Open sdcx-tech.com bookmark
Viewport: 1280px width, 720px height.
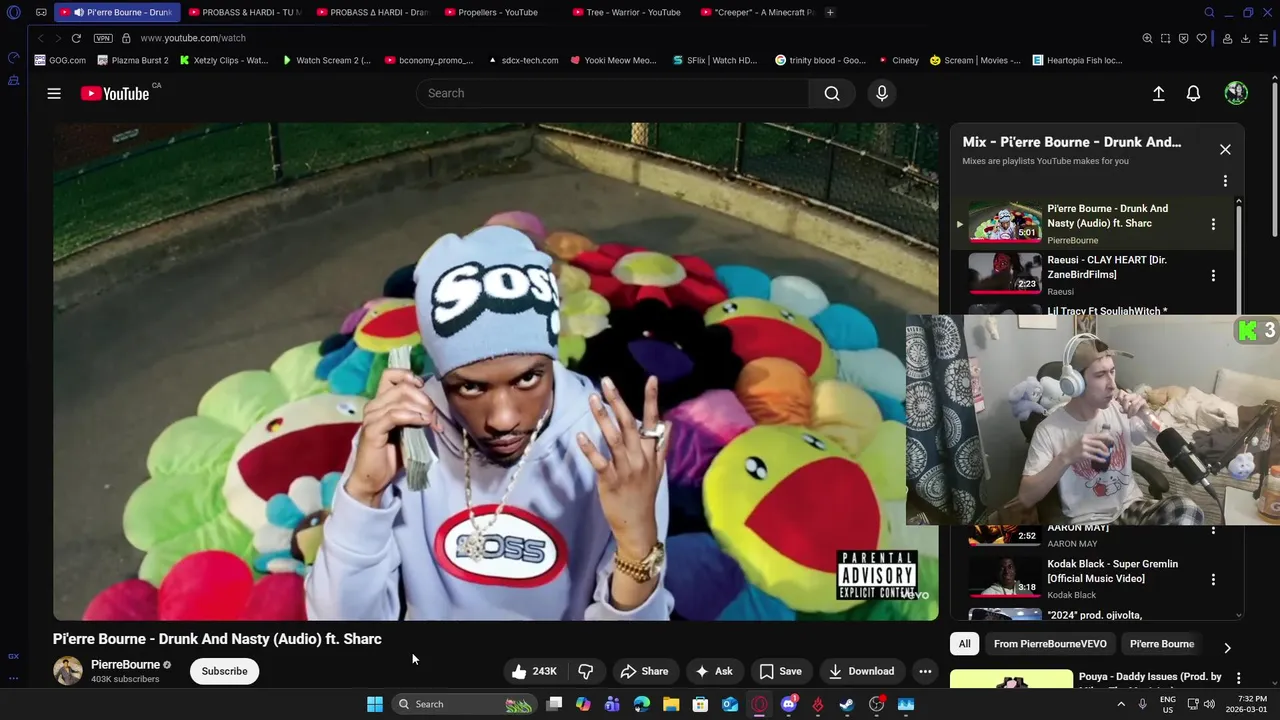(x=523, y=60)
